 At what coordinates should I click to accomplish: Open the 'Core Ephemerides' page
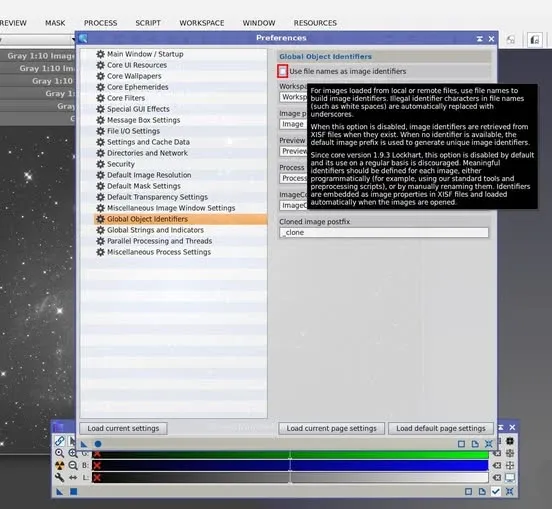tap(138, 87)
